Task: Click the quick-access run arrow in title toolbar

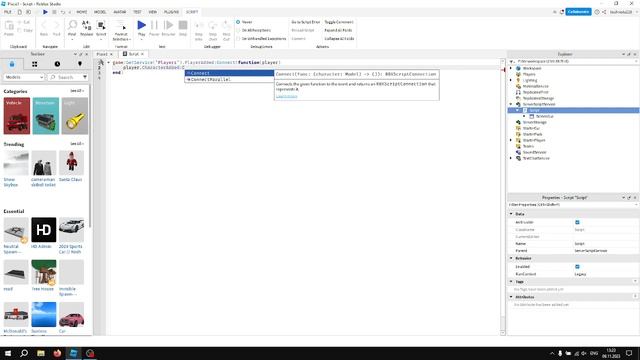Action: click(45, 12)
